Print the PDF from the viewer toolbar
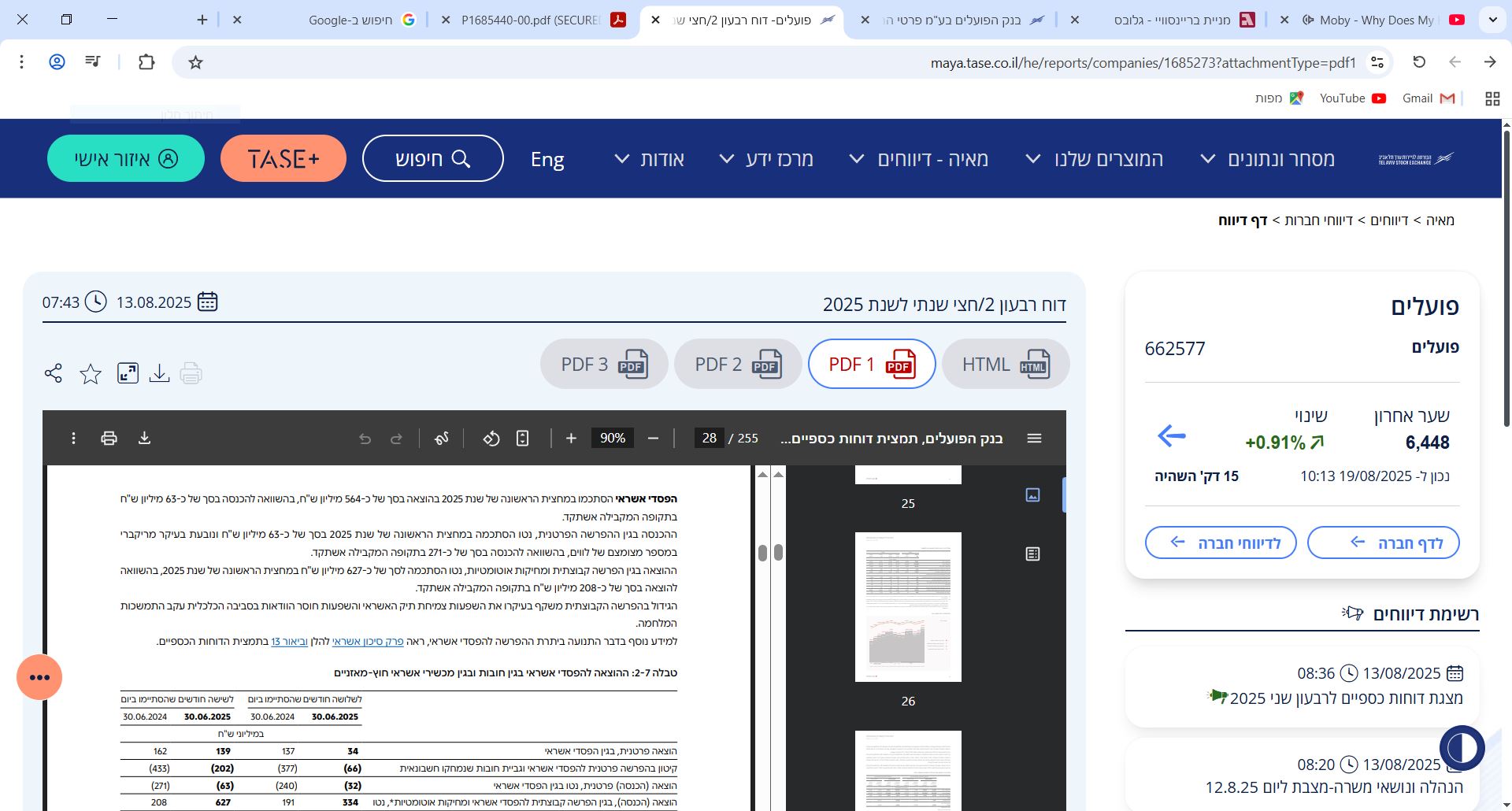 click(109, 438)
